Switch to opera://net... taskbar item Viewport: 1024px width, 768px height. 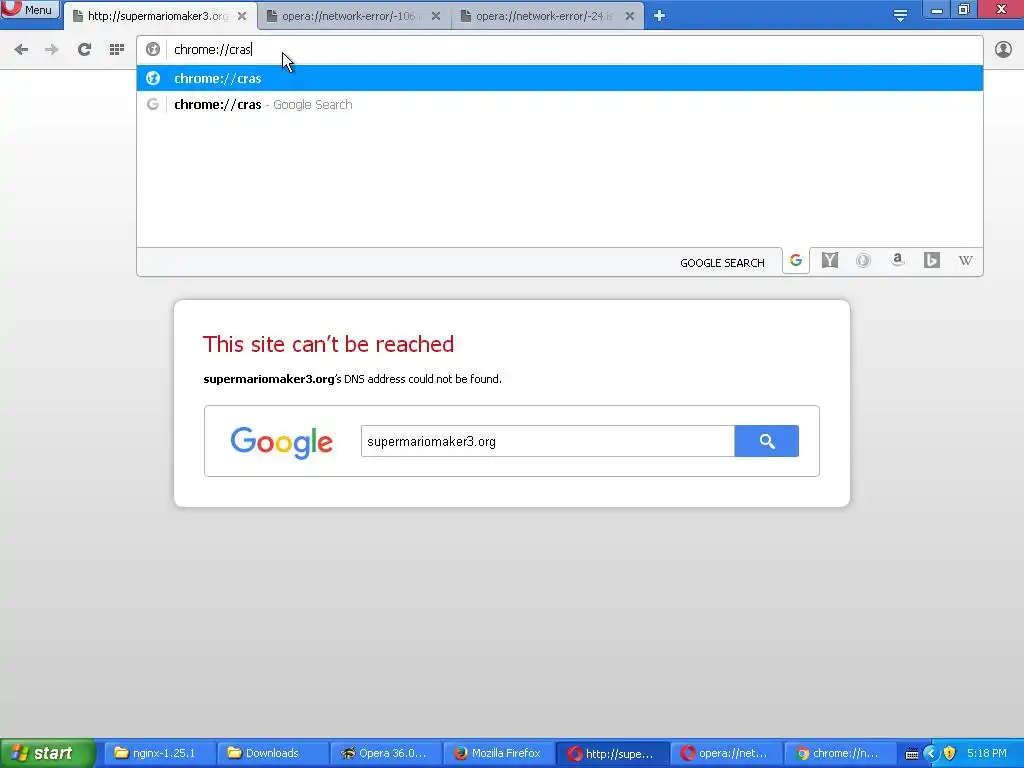tap(726, 753)
